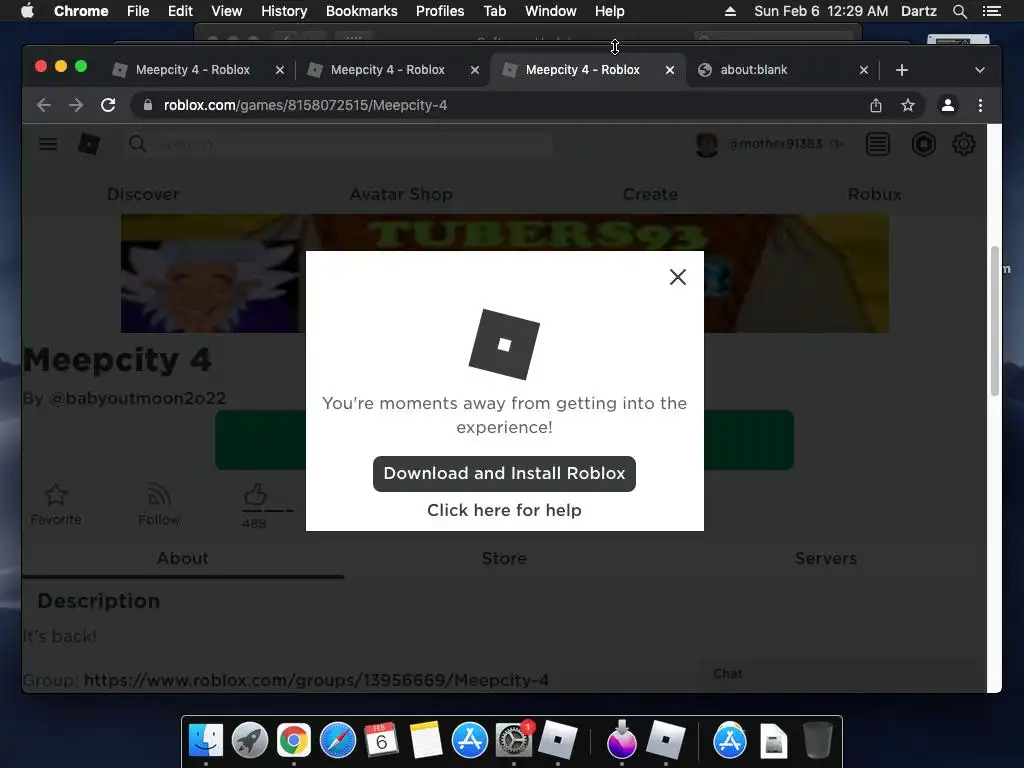
Task: Open Chrome's three-dot menu
Action: click(980, 105)
